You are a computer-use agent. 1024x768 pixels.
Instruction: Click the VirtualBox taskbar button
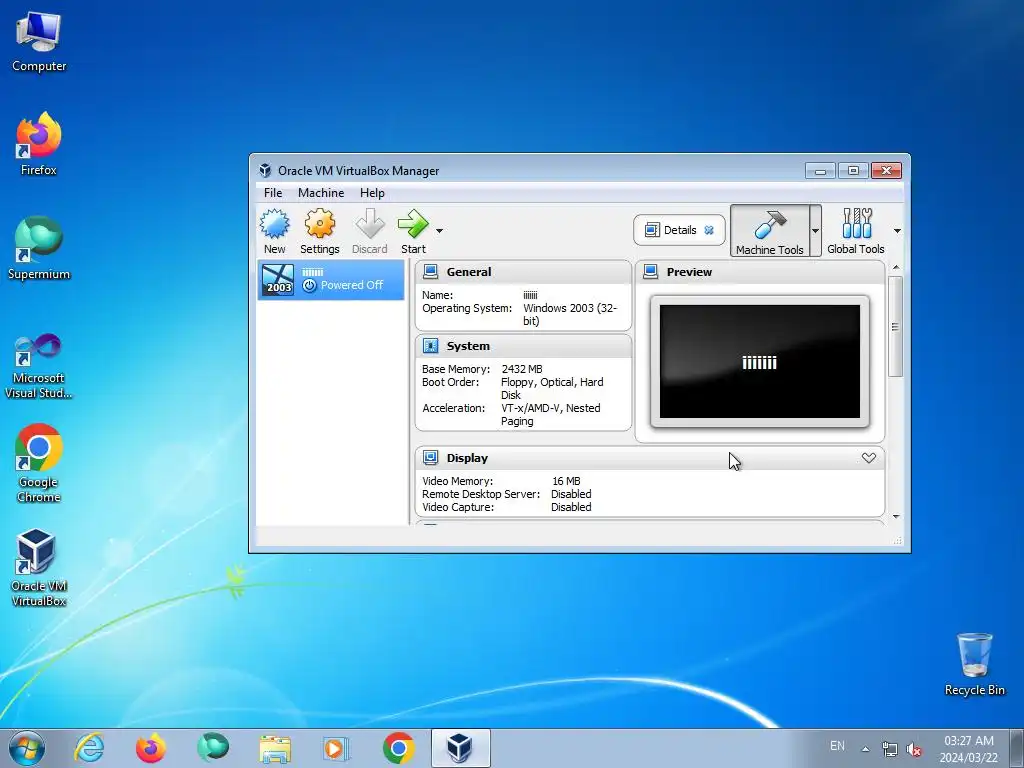point(460,748)
